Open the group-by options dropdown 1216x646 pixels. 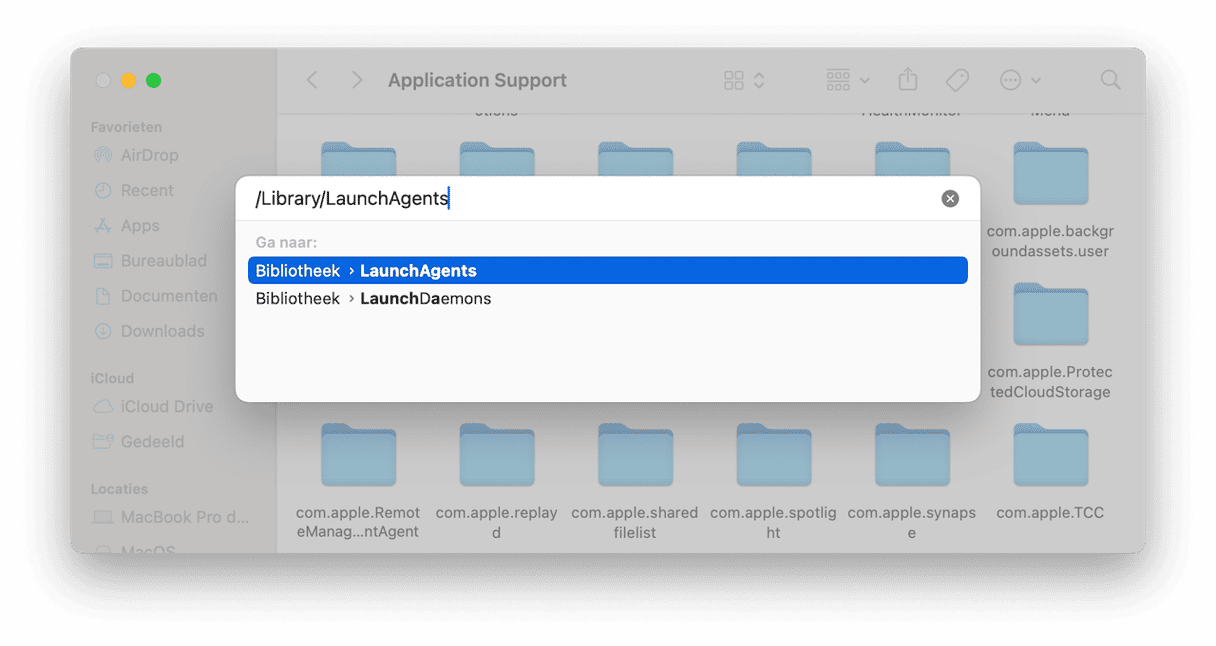tap(848, 80)
